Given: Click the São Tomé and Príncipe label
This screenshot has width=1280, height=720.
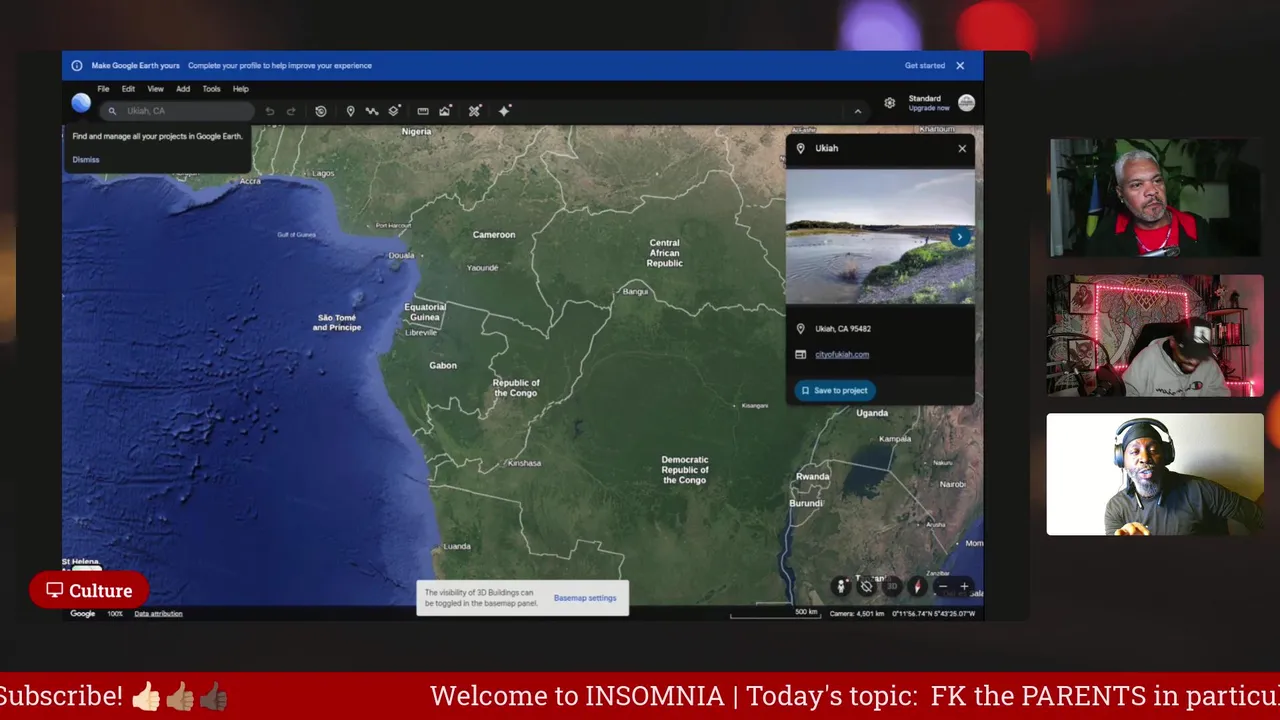Looking at the screenshot, I should (337, 323).
